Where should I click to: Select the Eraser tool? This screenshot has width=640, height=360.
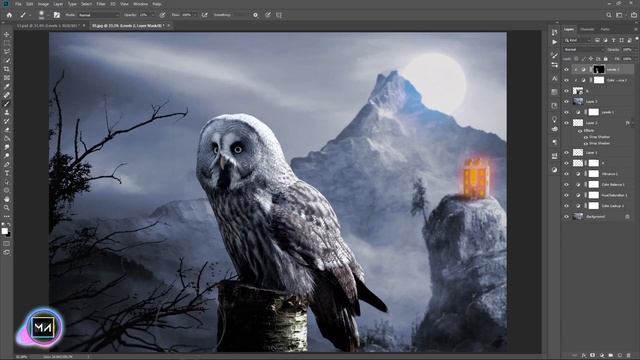[x=7, y=130]
